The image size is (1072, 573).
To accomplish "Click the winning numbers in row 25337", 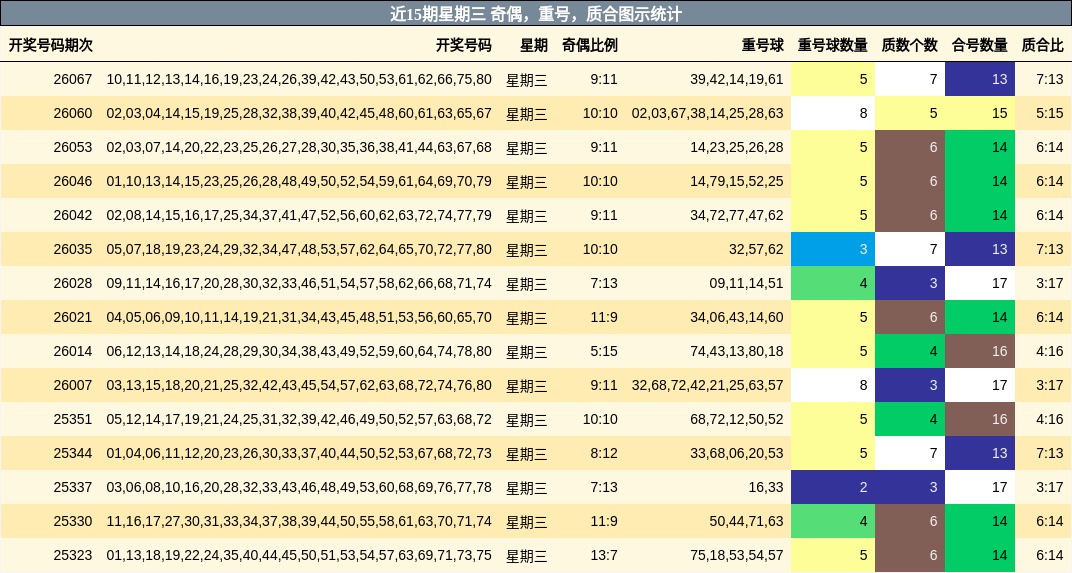I will pos(299,488).
